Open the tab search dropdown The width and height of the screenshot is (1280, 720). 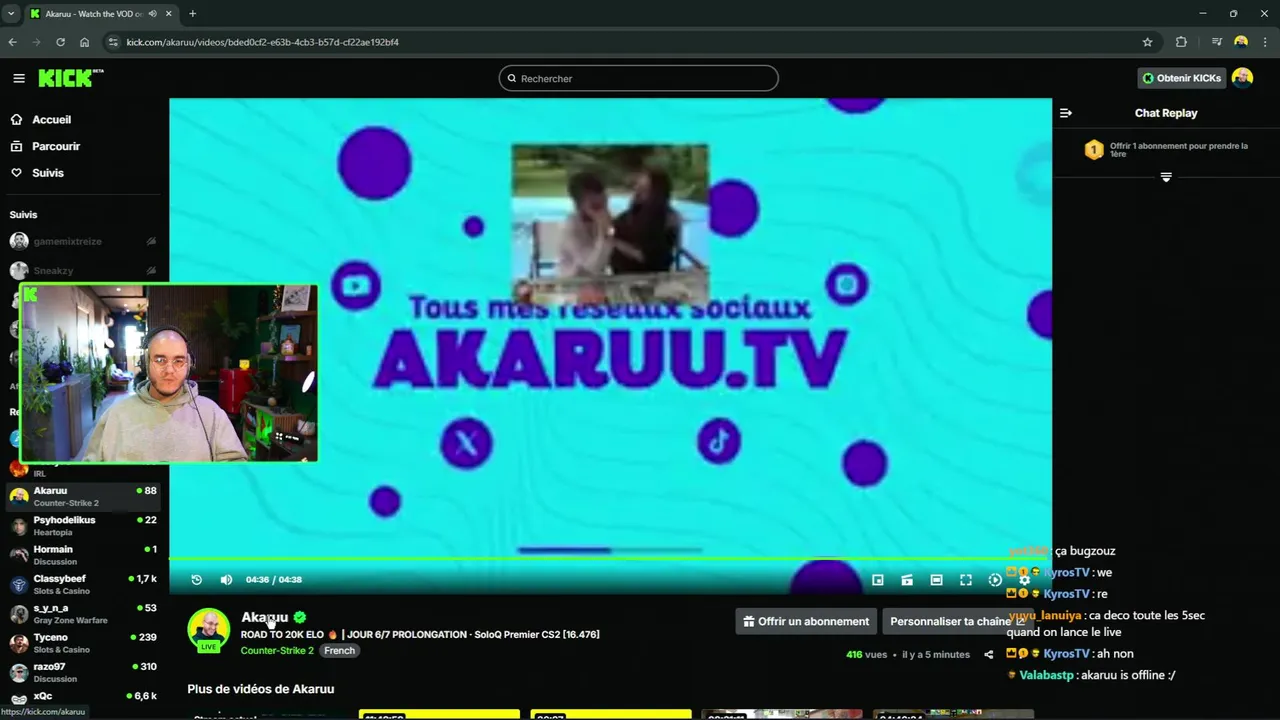point(10,14)
